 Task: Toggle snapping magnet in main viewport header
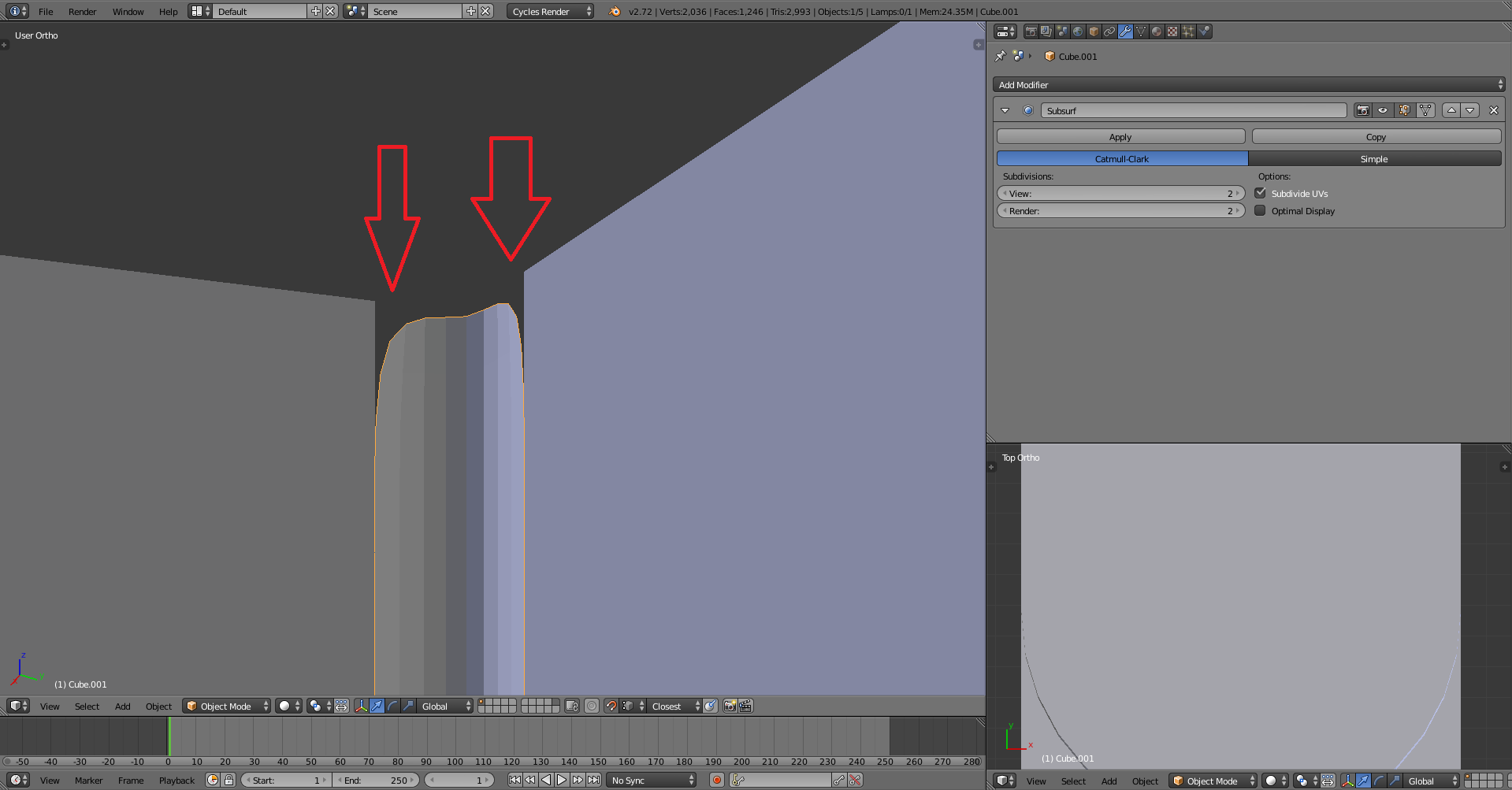(611, 706)
